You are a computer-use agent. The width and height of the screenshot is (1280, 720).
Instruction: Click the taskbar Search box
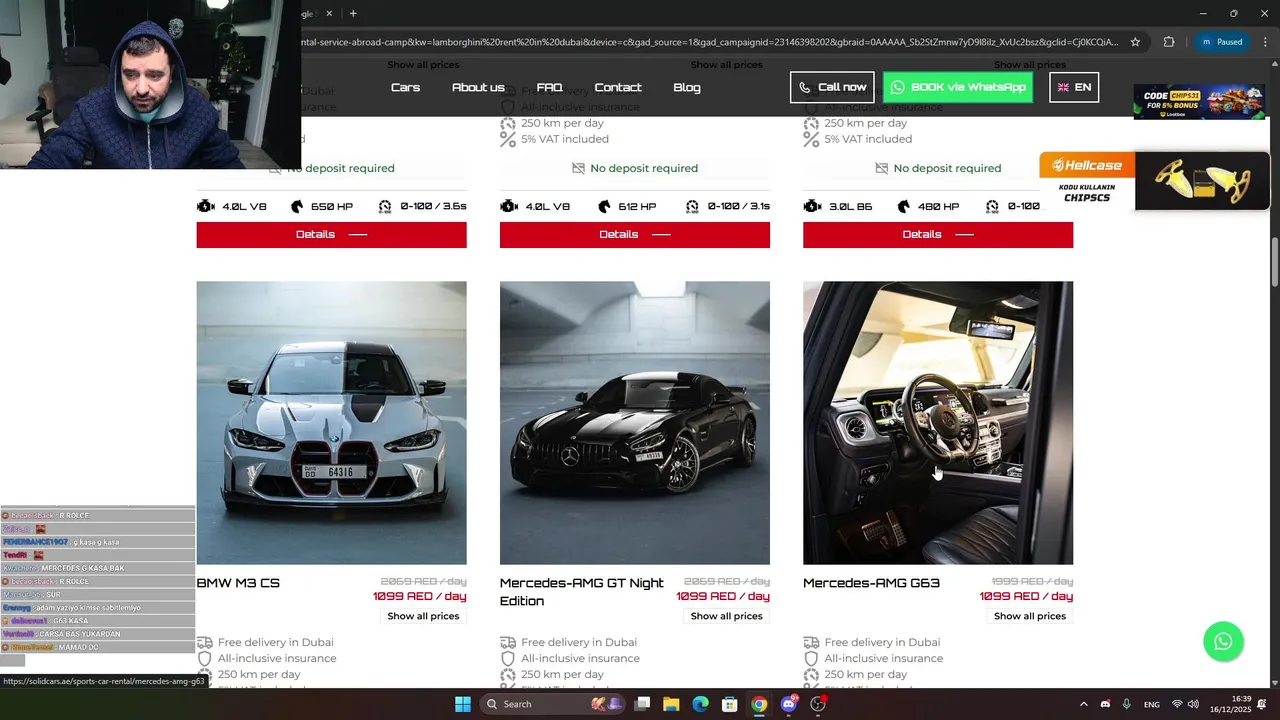coord(552,704)
